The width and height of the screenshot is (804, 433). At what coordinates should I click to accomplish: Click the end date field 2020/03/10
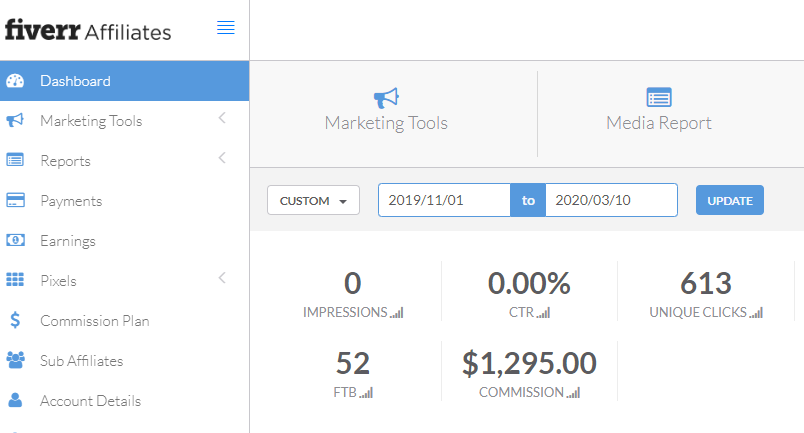[611, 200]
